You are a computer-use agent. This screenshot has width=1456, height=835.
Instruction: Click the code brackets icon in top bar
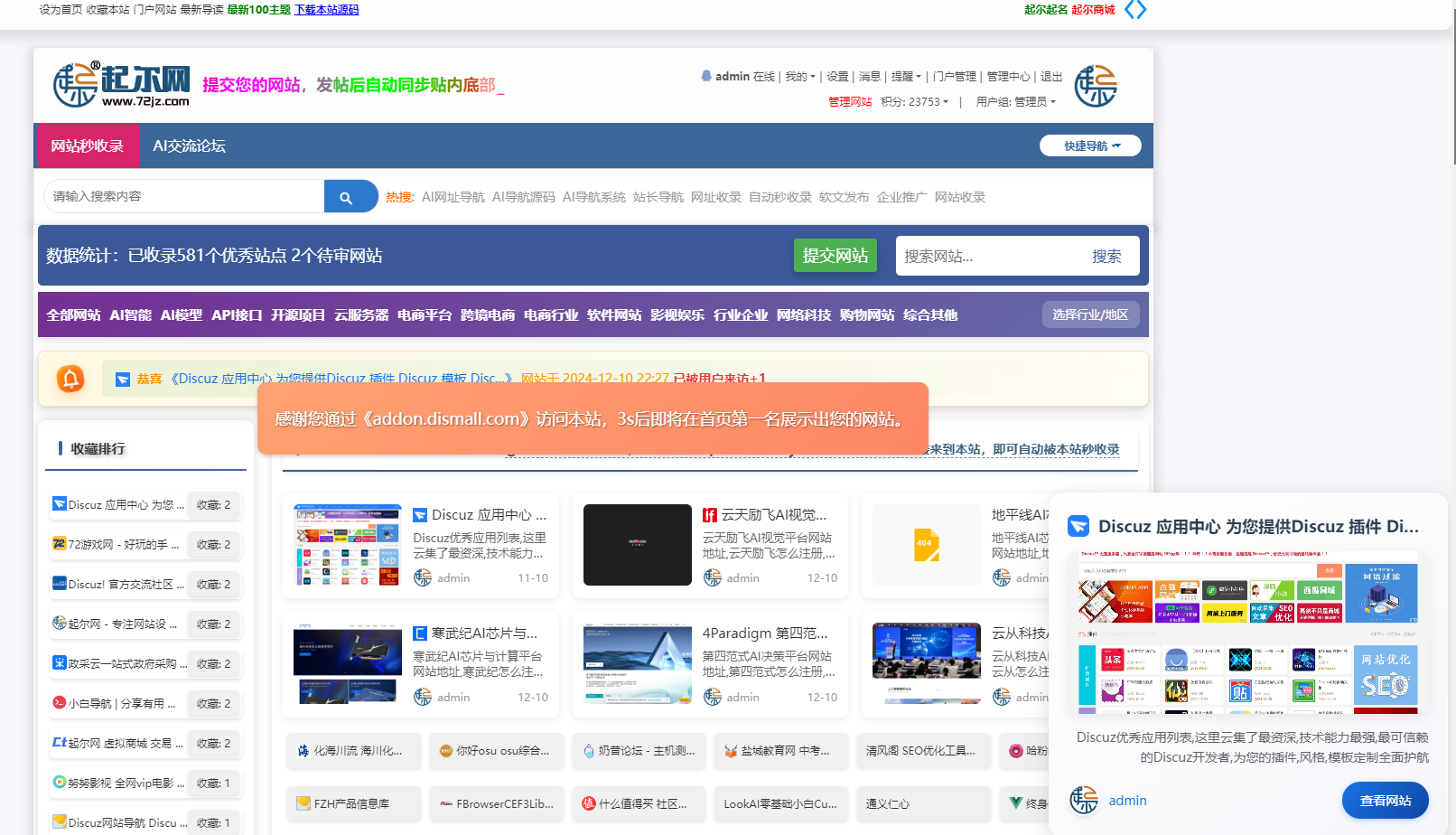(1135, 9)
